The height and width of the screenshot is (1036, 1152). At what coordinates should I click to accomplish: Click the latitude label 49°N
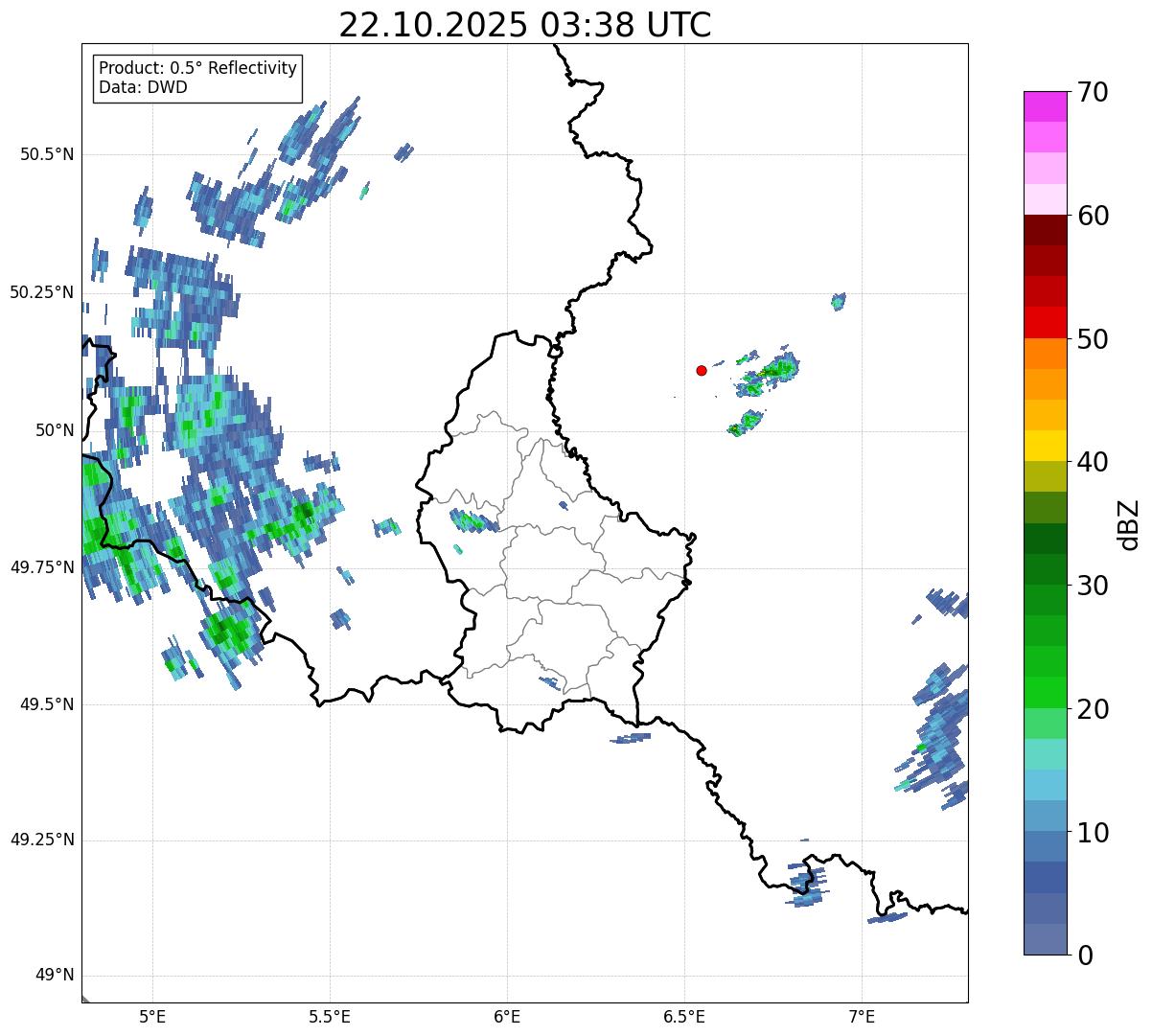pos(56,976)
